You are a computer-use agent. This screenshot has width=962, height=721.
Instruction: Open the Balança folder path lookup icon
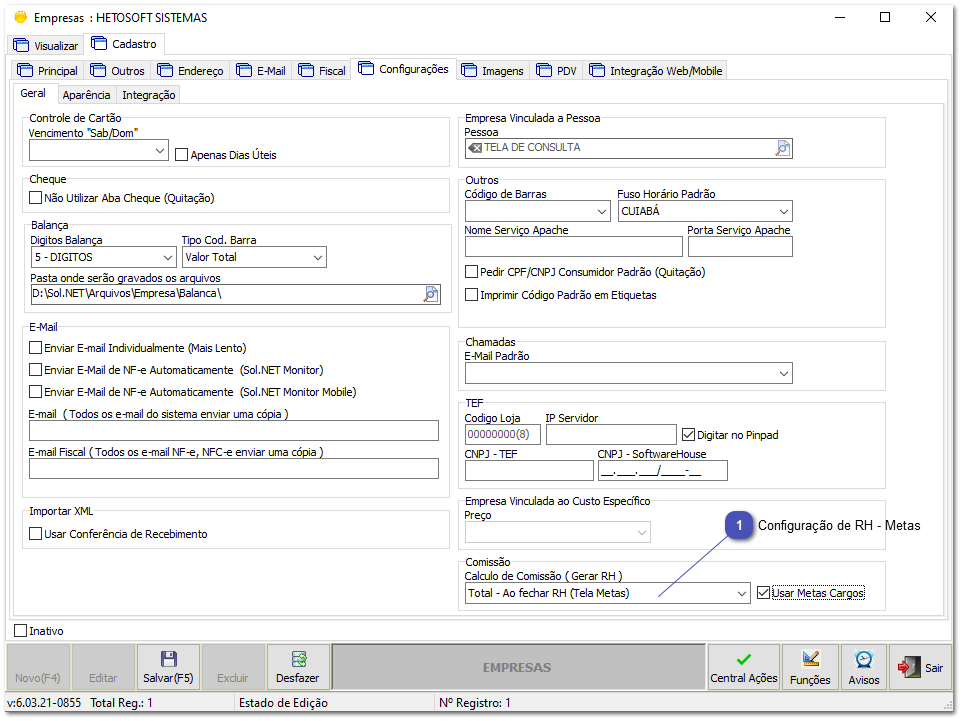[x=430, y=294]
